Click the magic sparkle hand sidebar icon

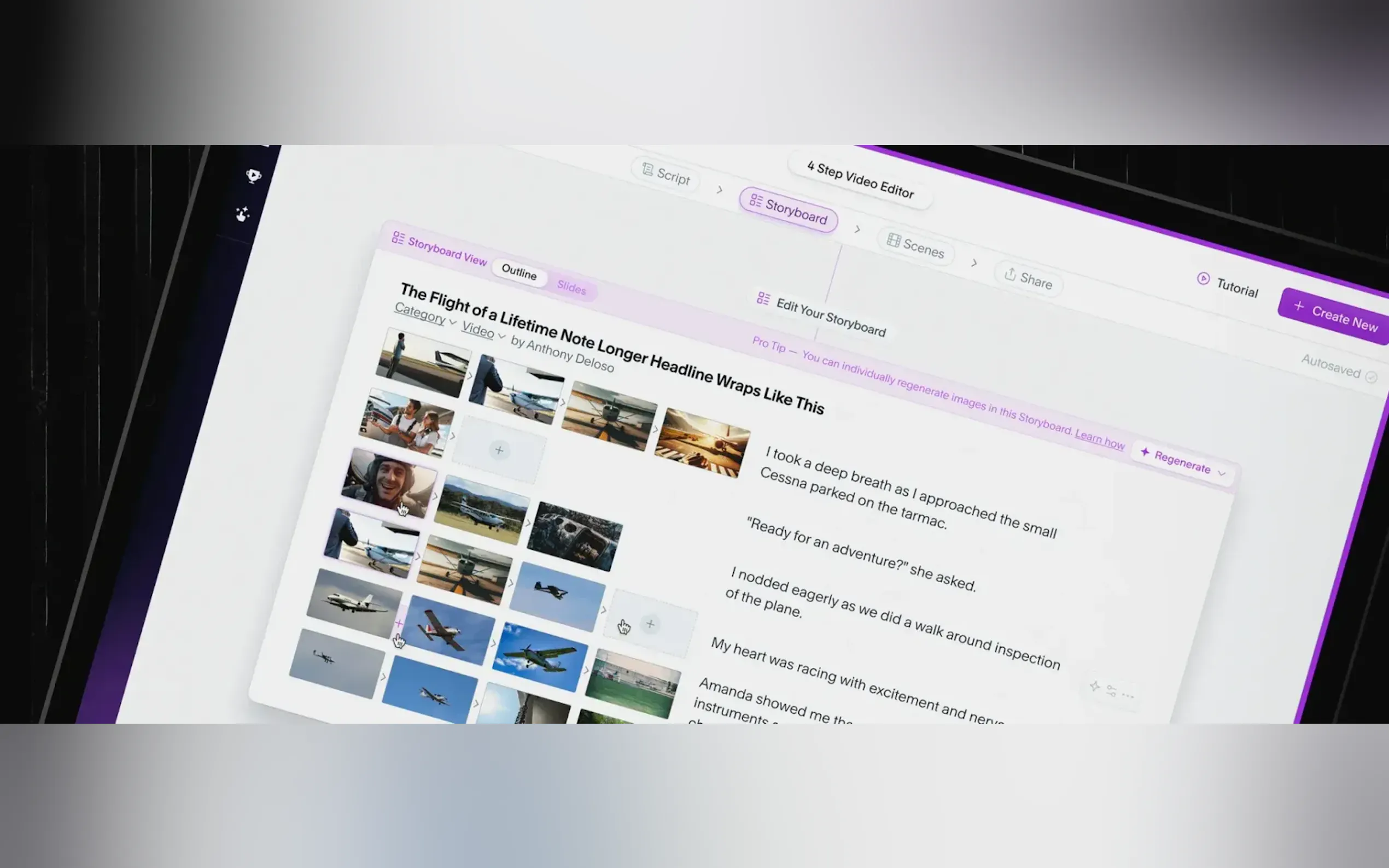coord(243,214)
